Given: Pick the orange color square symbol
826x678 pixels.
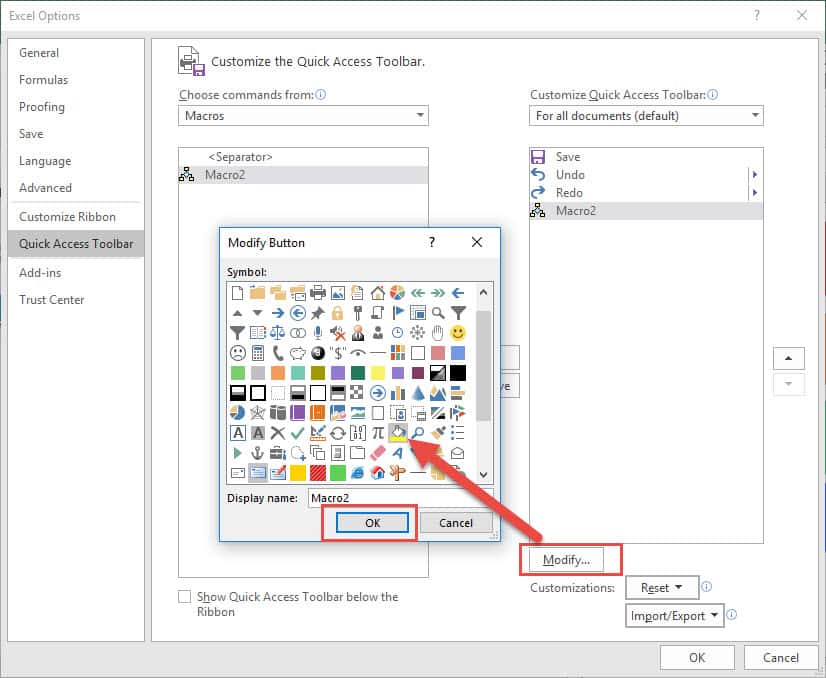Looking at the screenshot, I should coord(278,373).
